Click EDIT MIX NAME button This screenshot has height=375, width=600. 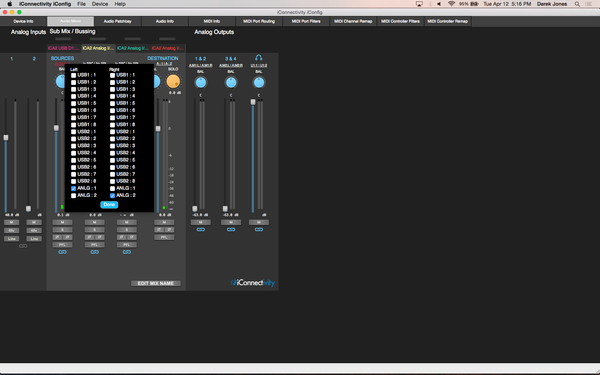[x=156, y=284]
